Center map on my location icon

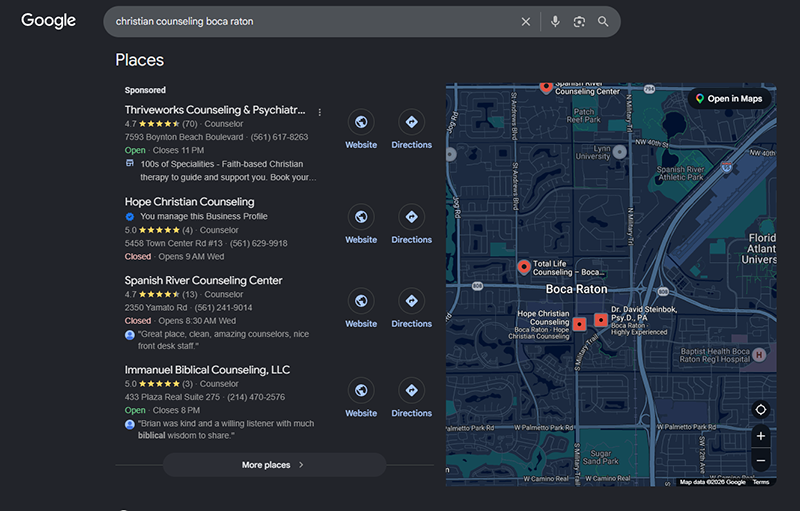(761, 410)
